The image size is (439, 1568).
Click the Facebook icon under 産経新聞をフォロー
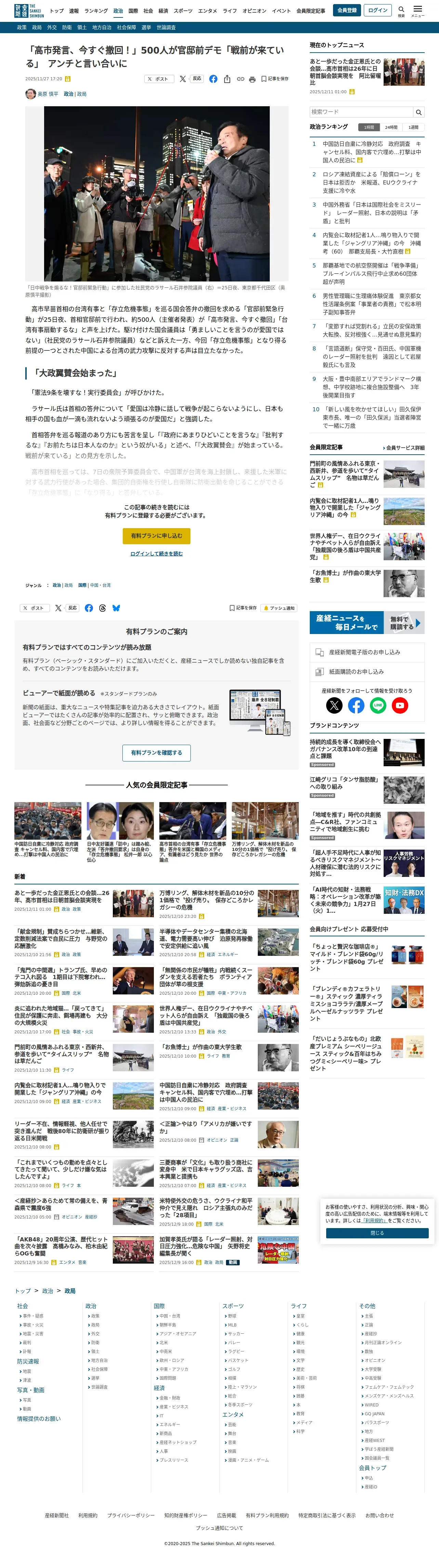click(x=356, y=705)
